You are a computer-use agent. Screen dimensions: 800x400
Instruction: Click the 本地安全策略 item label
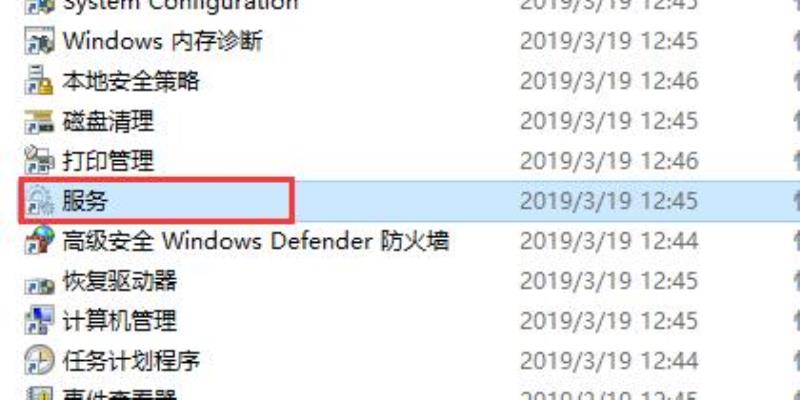[x=131, y=81]
